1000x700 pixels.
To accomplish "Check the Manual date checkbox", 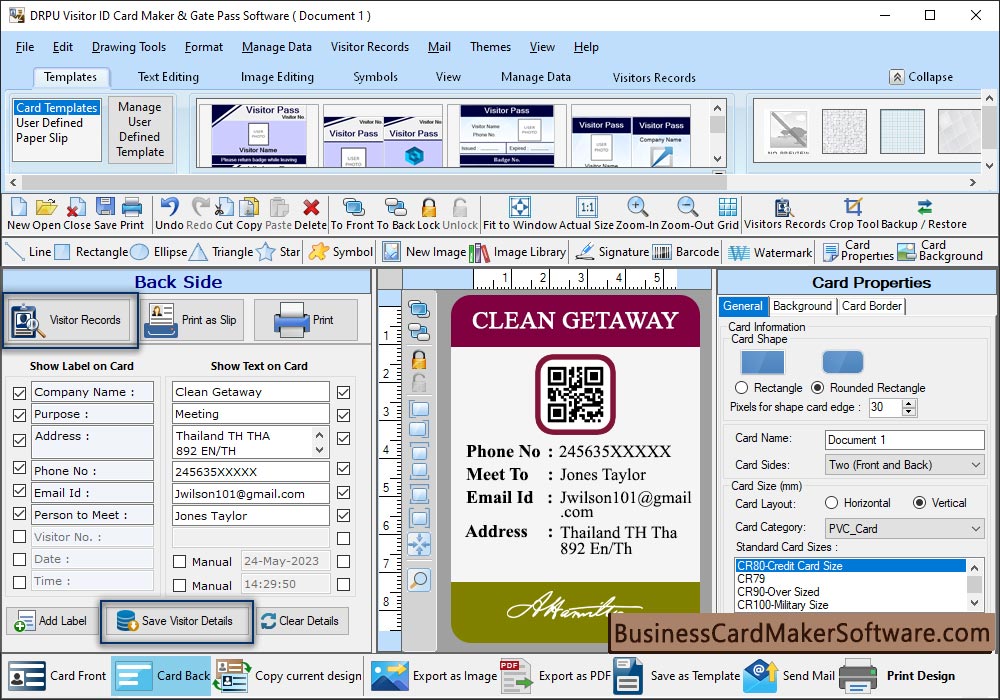I will pyautogui.click(x=180, y=562).
